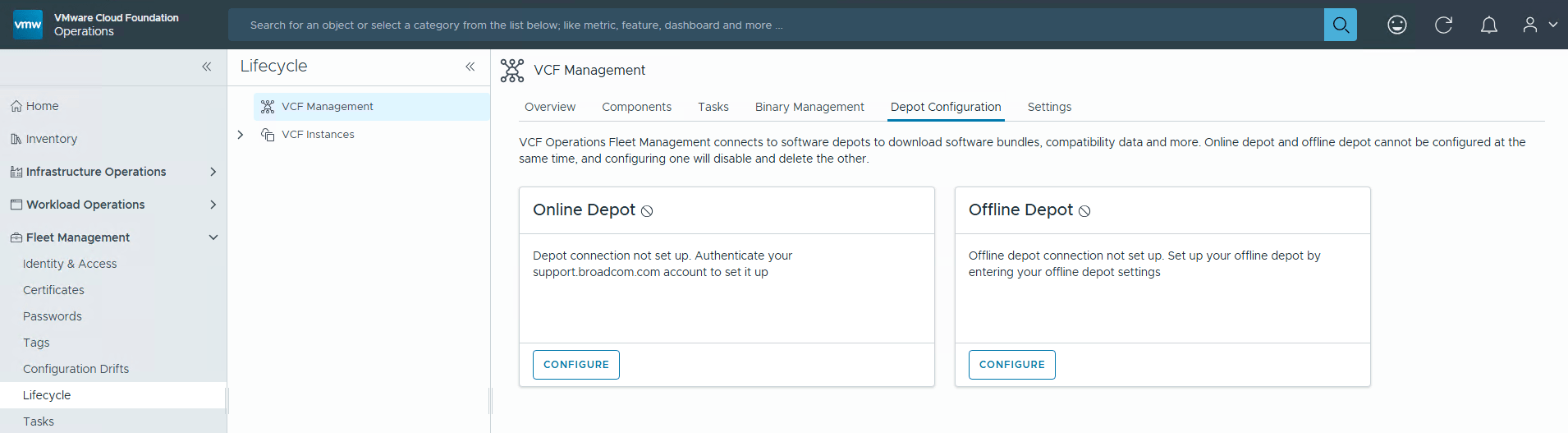The width and height of the screenshot is (1568, 433).
Task: Click into the global search field
Action: (x=772, y=25)
